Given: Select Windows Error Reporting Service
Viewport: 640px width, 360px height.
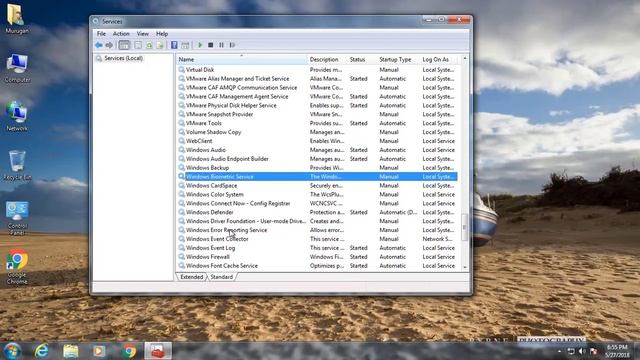Looking at the screenshot, I should coord(317,230).
